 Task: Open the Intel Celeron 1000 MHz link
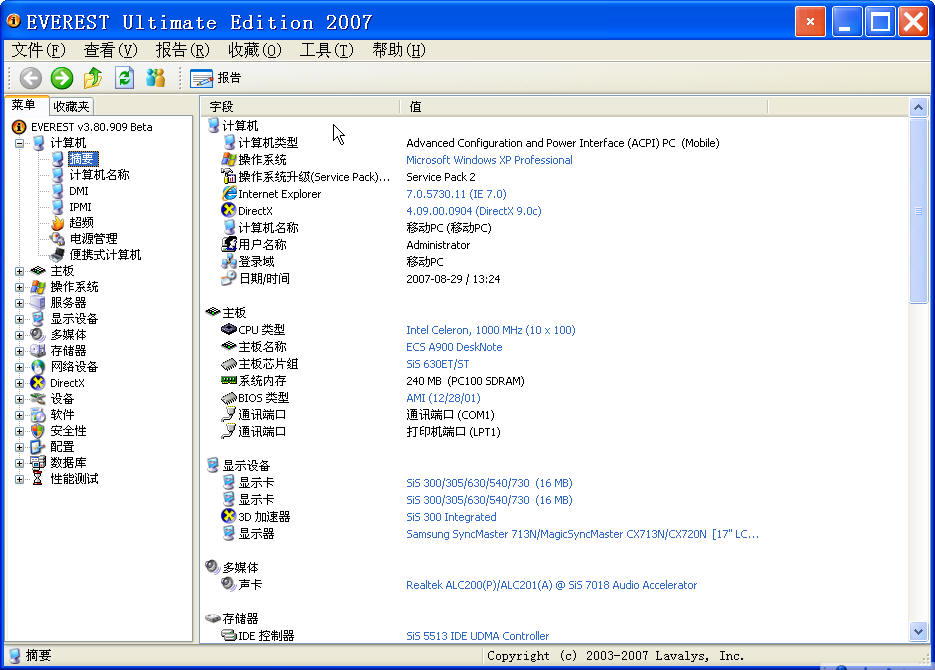490,330
